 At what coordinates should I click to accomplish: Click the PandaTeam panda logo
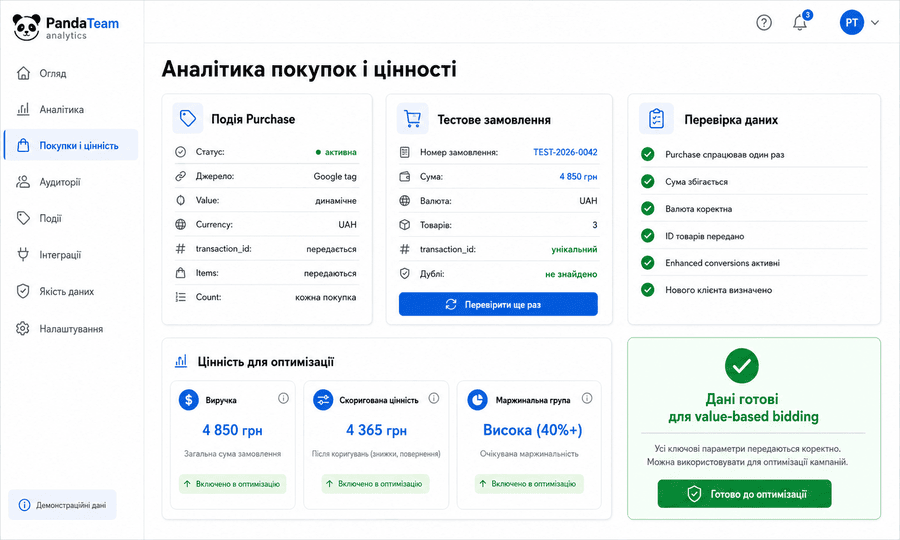click(26, 27)
